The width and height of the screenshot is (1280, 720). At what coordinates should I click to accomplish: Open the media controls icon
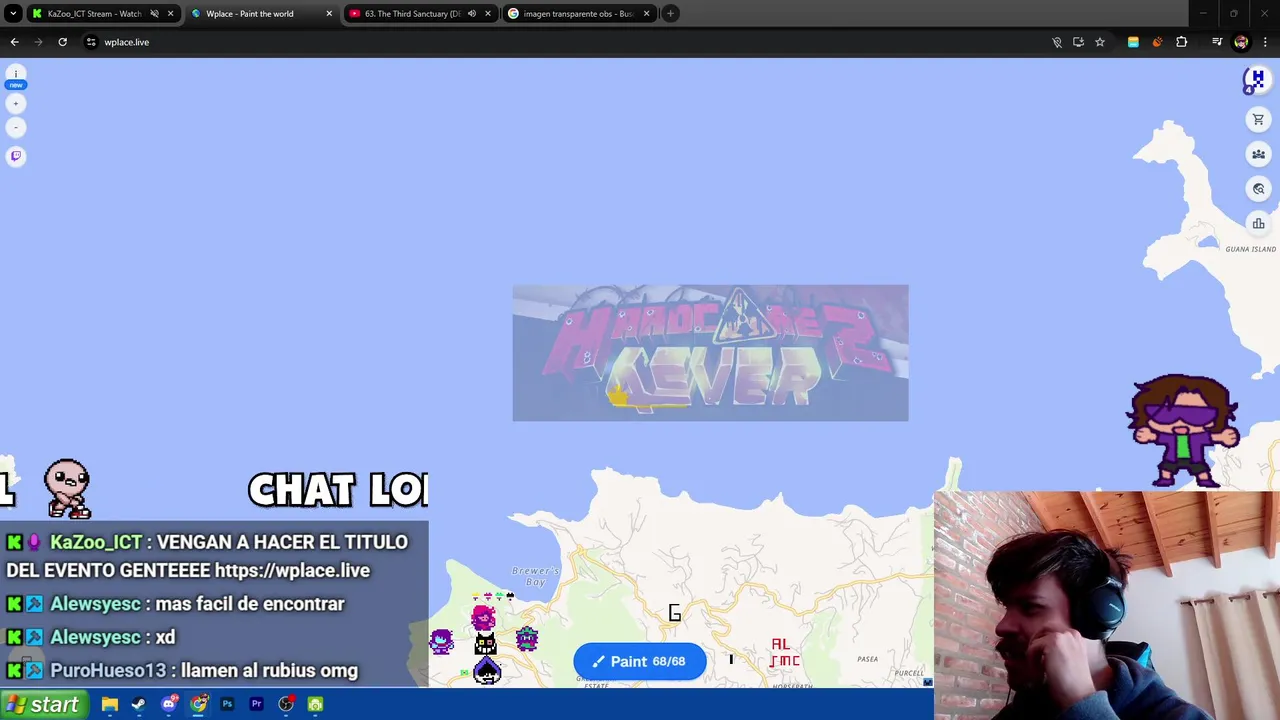click(1217, 42)
